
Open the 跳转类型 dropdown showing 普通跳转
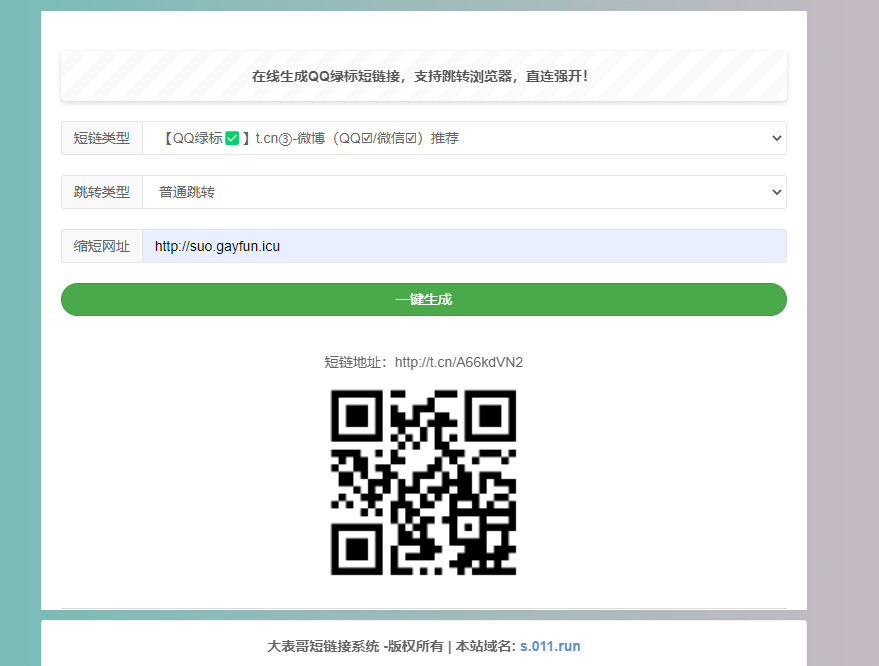coord(465,191)
